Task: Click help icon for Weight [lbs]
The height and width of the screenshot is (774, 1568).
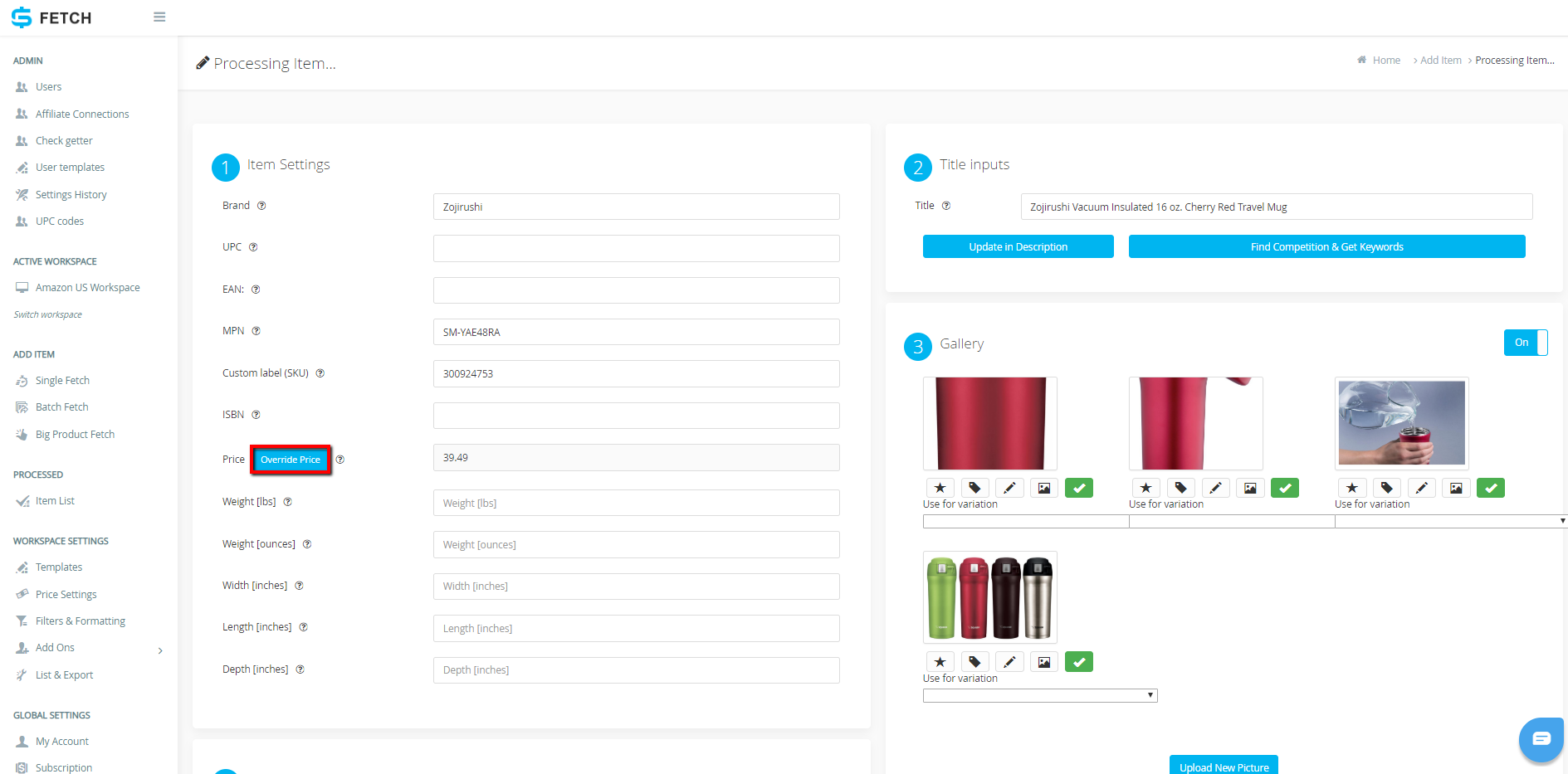Action: [287, 502]
